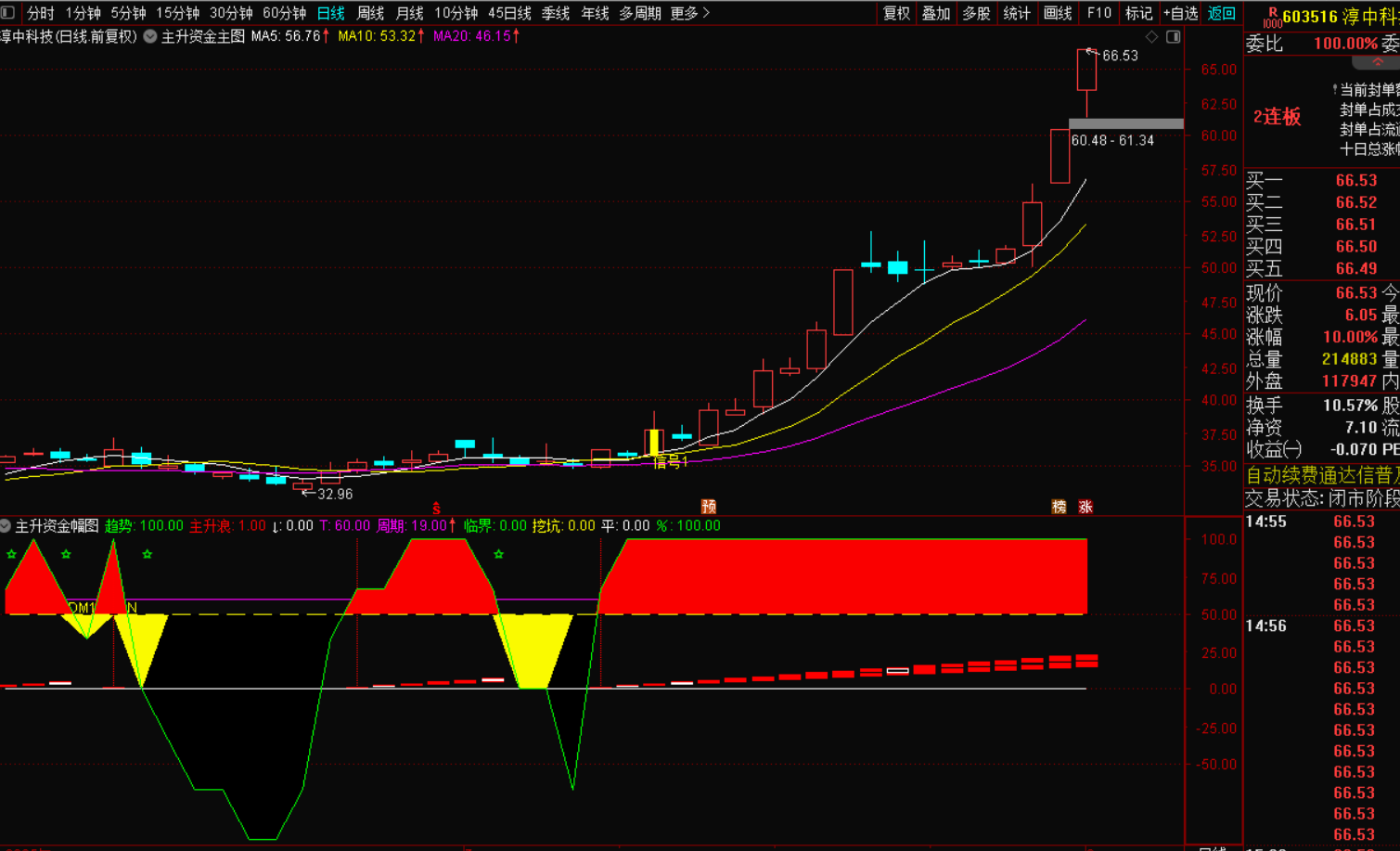
Task: Click the 涨 marker on the timeline
Action: click(x=1085, y=507)
